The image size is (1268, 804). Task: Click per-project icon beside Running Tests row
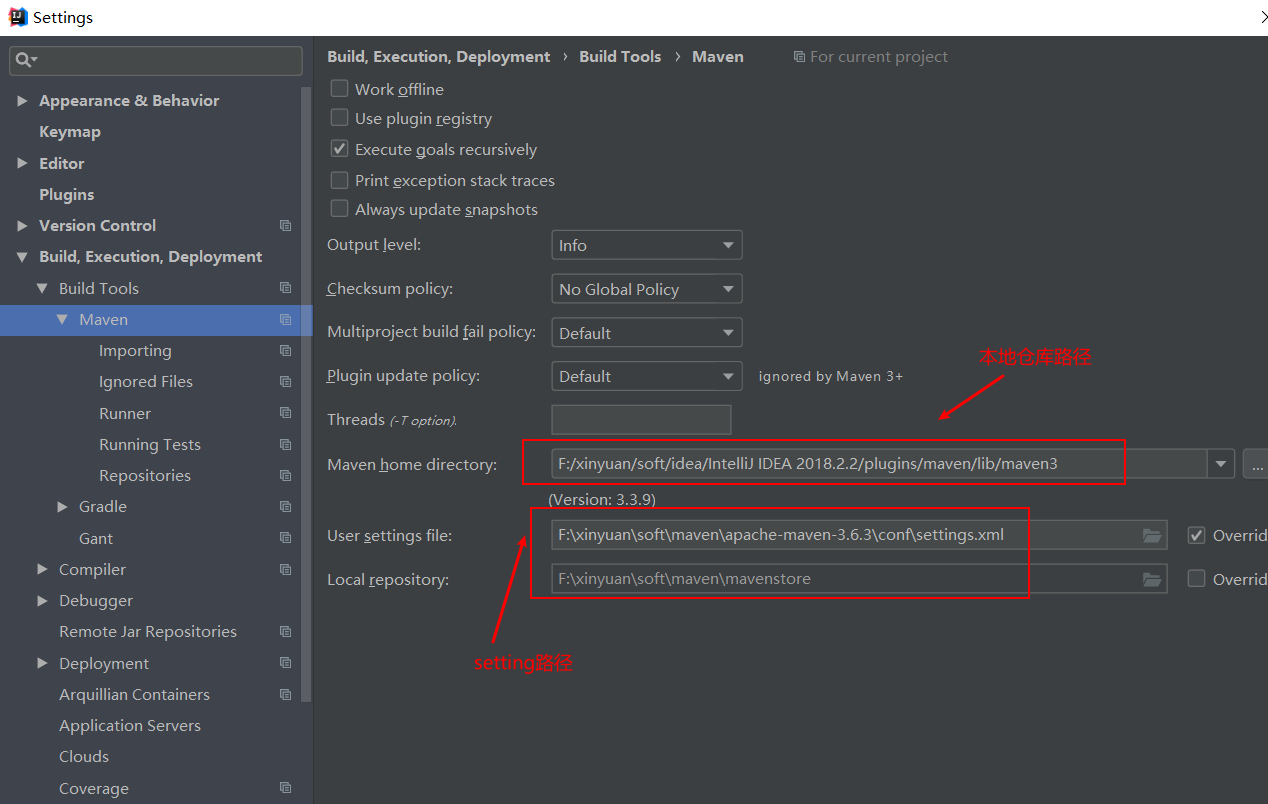(286, 444)
